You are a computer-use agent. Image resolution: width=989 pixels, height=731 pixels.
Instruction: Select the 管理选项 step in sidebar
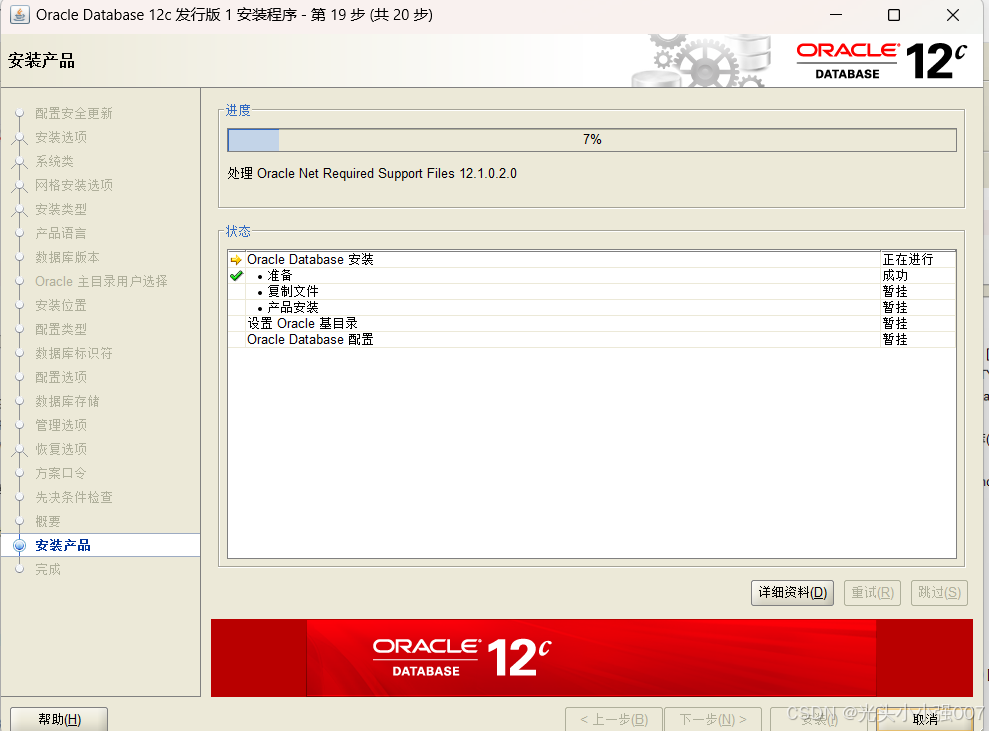pyautogui.click(x=61, y=425)
